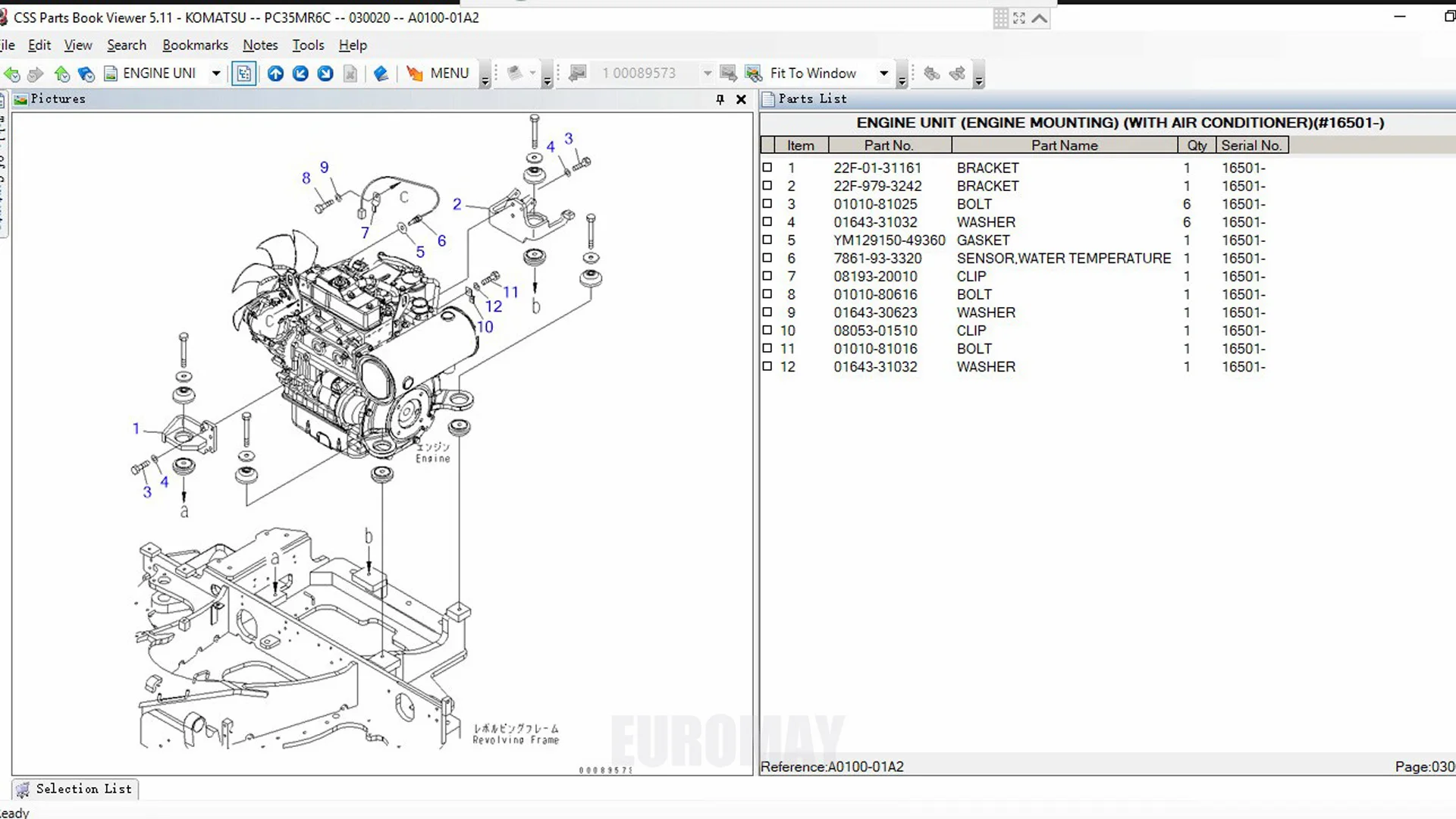The height and width of the screenshot is (819, 1456).
Task: Check the box for item 7 CLIP 08193-20010
Action: pos(767,276)
